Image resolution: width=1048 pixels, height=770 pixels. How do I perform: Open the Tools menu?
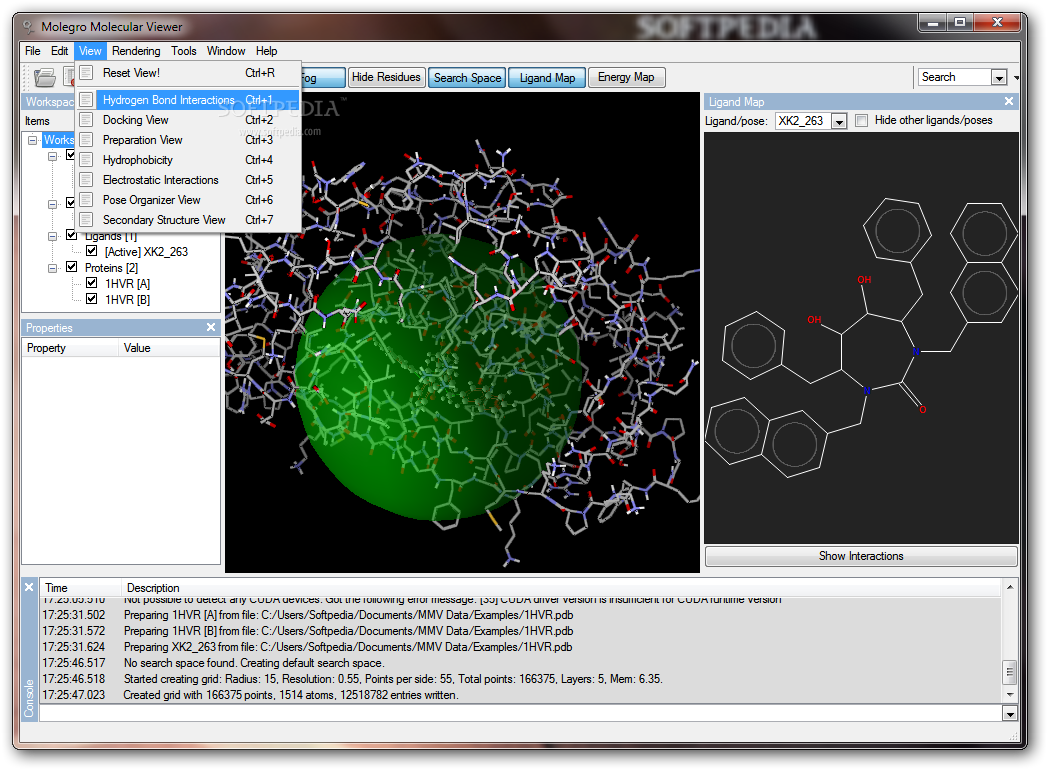click(184, 51)
